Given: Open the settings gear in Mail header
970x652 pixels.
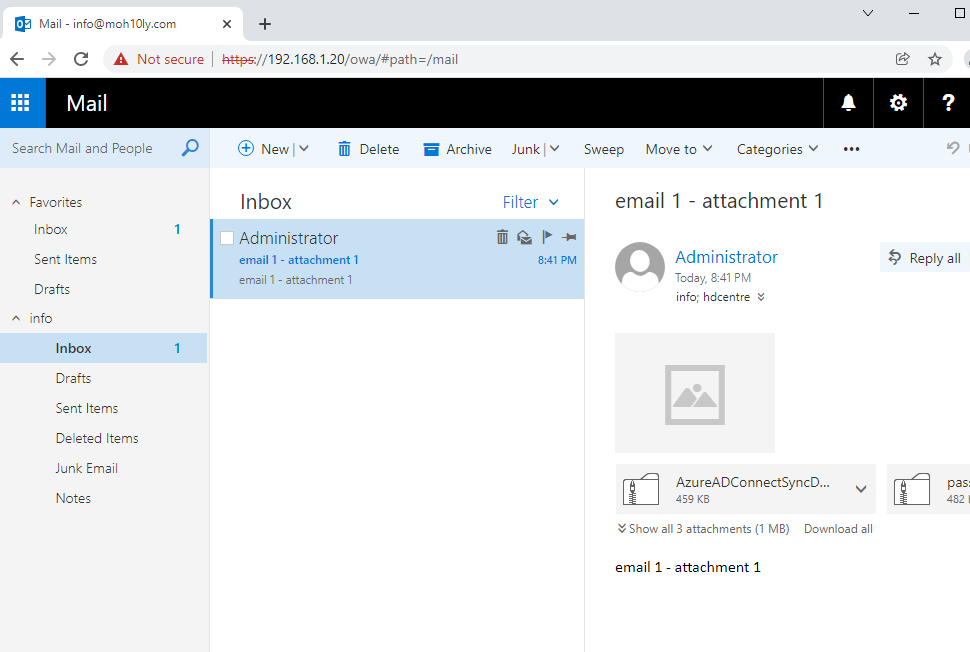Looking at the screenshot, I should pyautogui.click(x=898, y=103).
